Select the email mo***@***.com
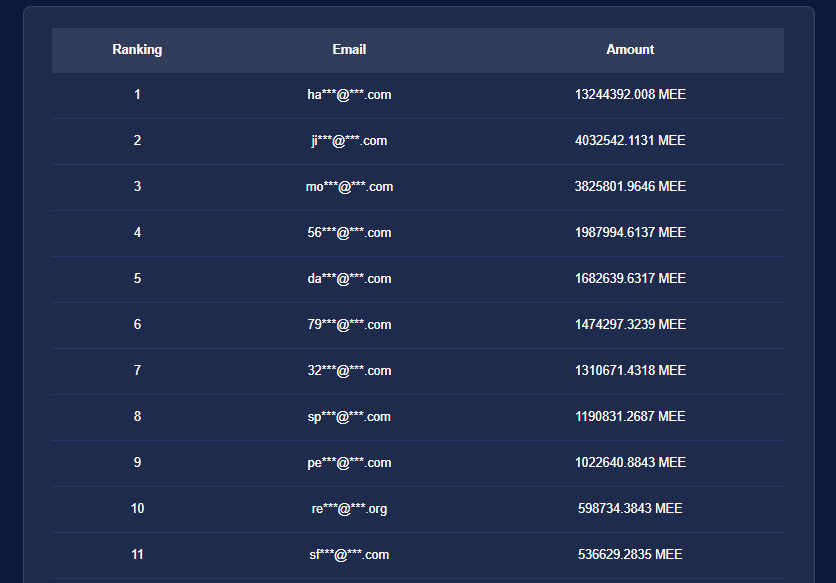836x583 pixels. tap(349, 187)
